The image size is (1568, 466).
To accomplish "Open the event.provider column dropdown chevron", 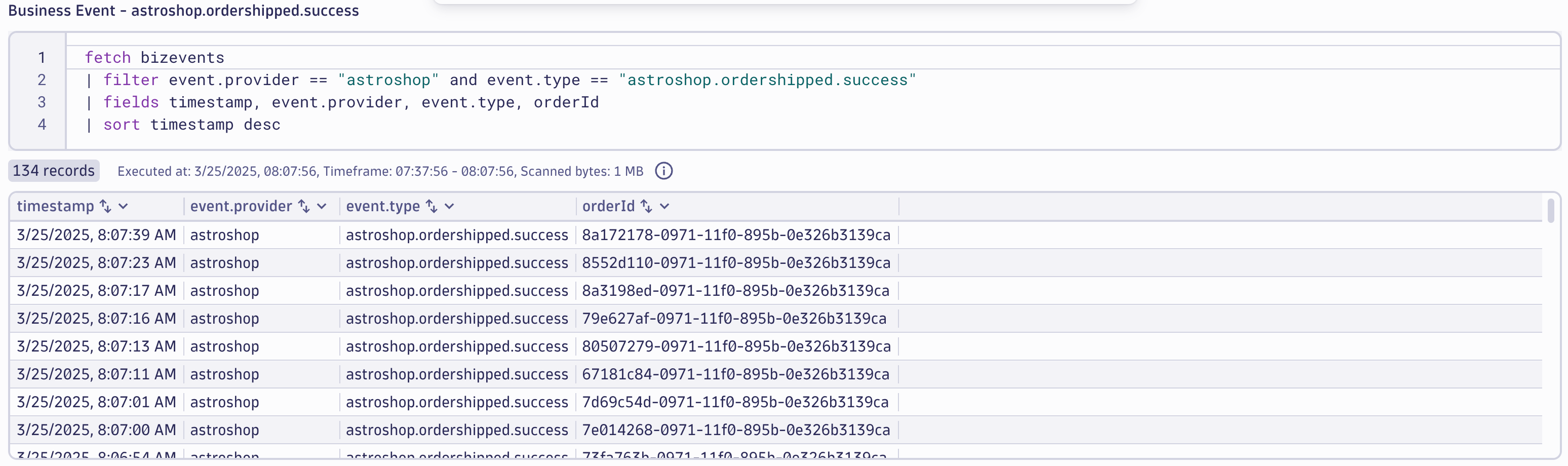I will (x=322, y=207).
